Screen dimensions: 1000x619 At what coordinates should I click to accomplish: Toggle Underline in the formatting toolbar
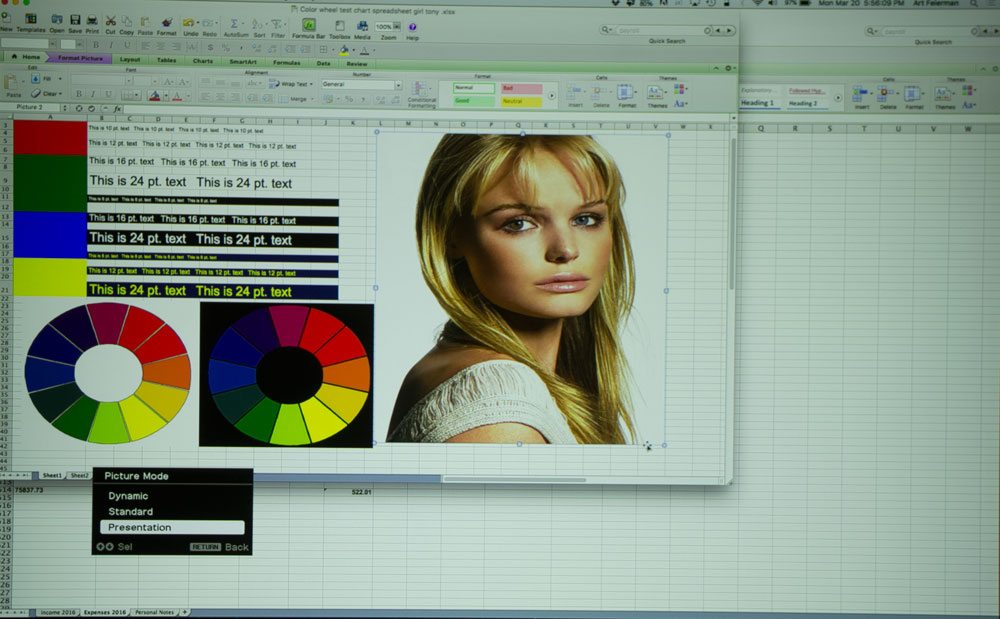[x=128, y=46]
